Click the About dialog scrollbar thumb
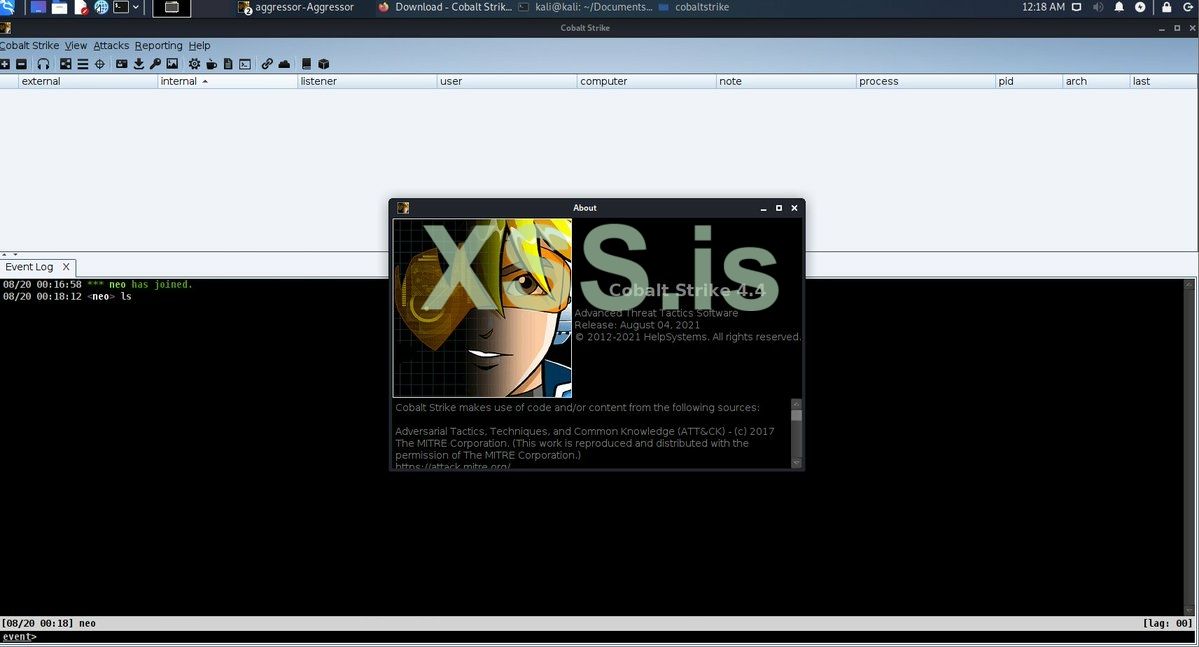Image resolution: width=1199 pixels, height=647 pixels. pos(796,415)
